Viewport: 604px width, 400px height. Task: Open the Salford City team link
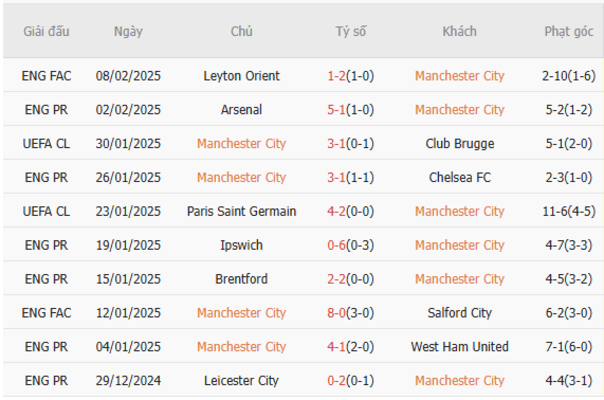[x=459, y=314]
